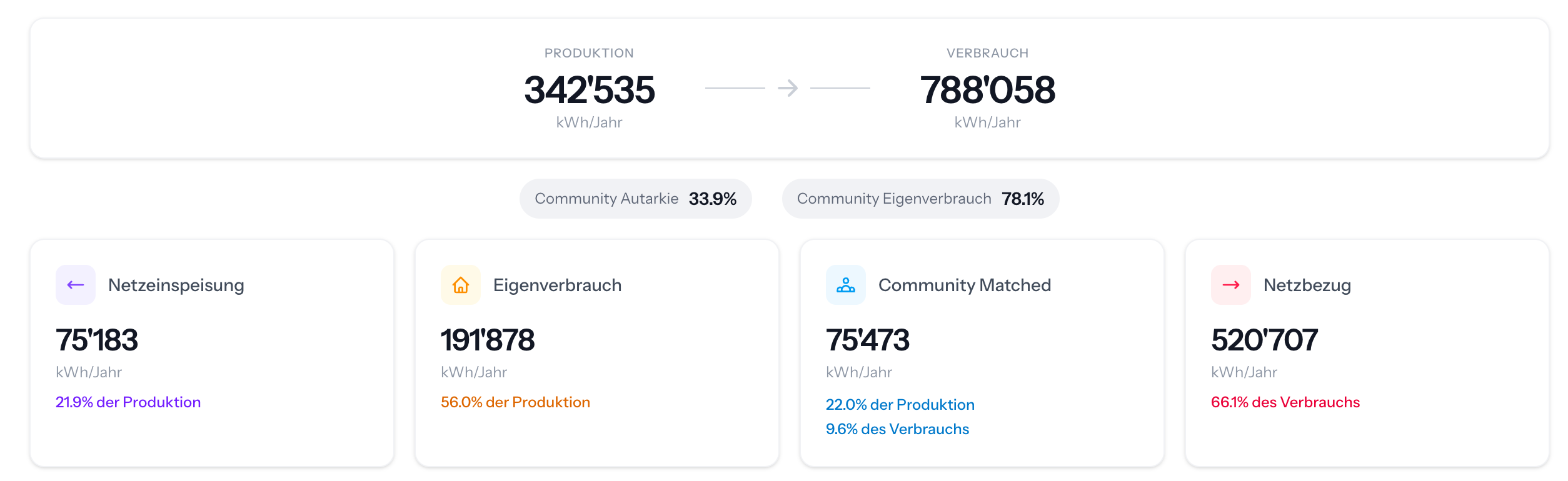
Task: Click the PRODUKTION heading label
Action: pos(589,53)
